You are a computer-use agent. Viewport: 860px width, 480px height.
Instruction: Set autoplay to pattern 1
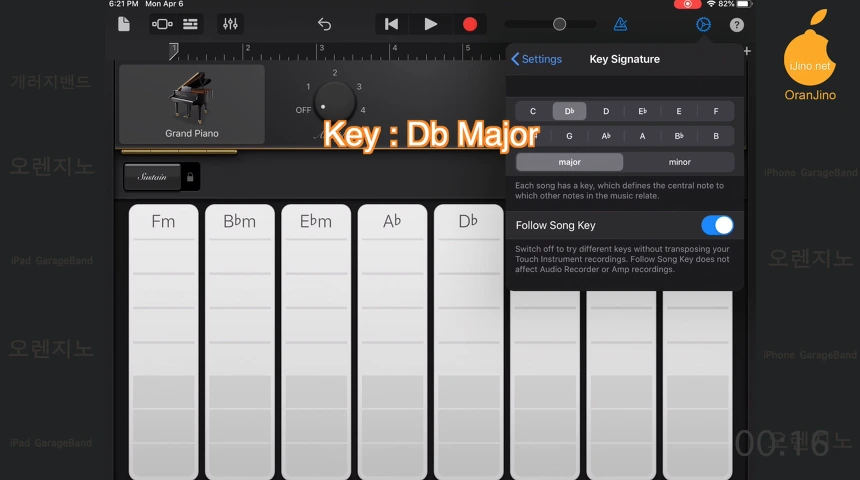coord(308,87)
